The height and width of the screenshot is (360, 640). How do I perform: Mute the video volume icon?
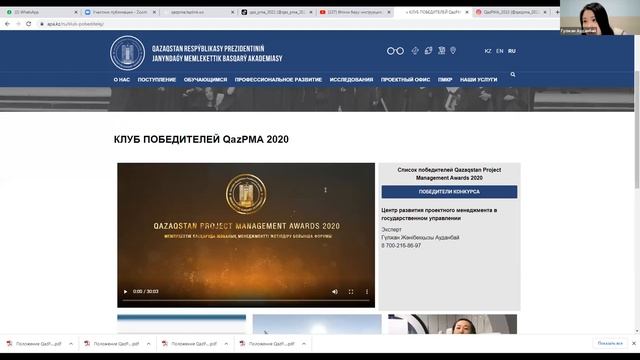click(x=335, y=291)
